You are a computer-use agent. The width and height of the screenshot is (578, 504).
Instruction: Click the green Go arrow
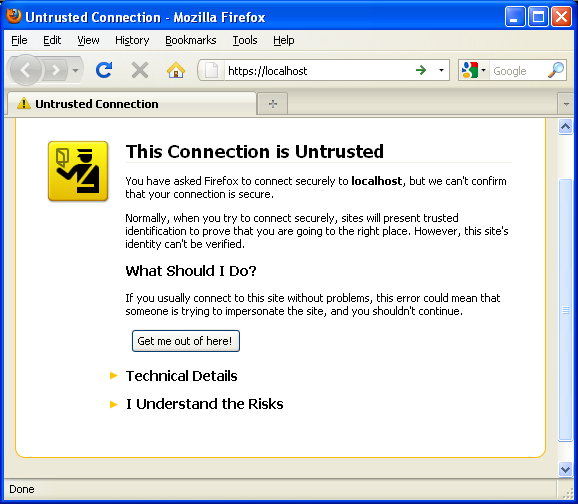tap(421, 70)
